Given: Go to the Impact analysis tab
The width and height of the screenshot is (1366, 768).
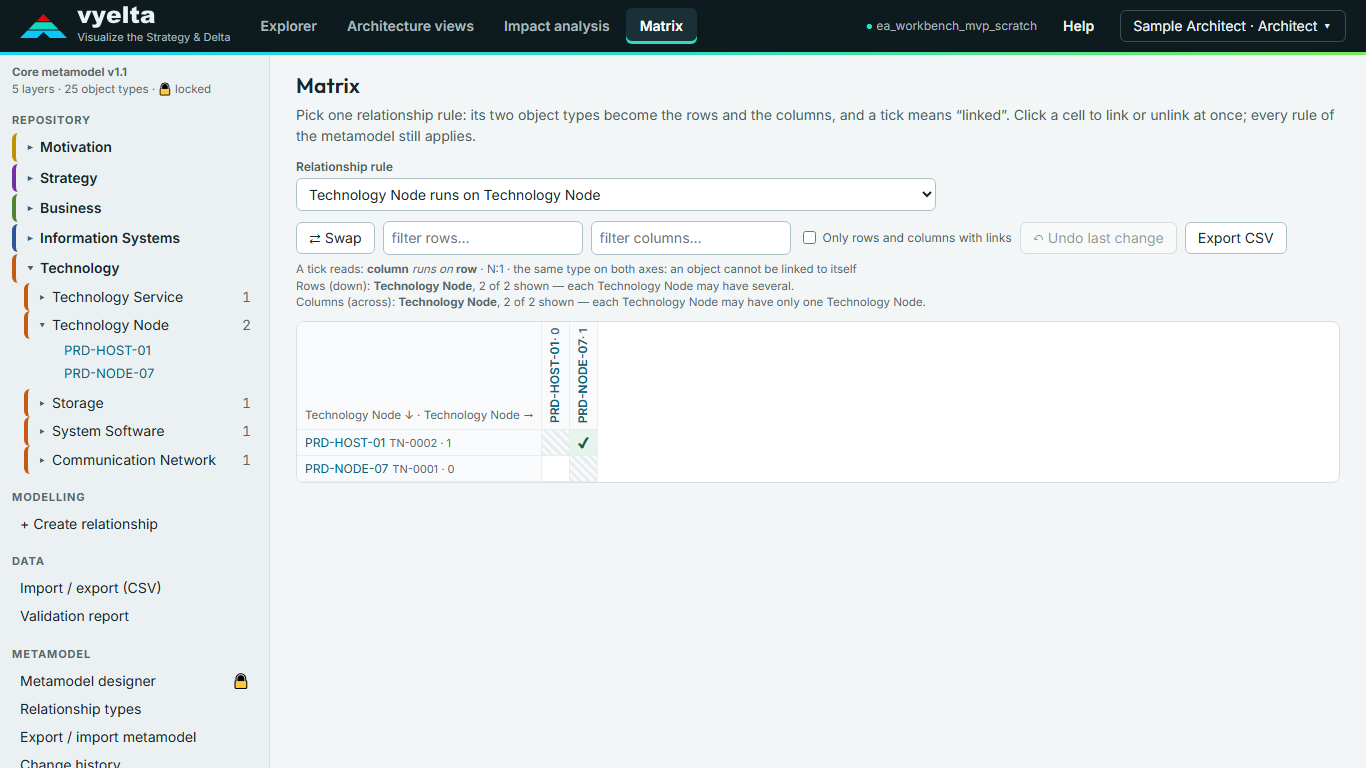Looking at the screenshot, I should [557, 26].
